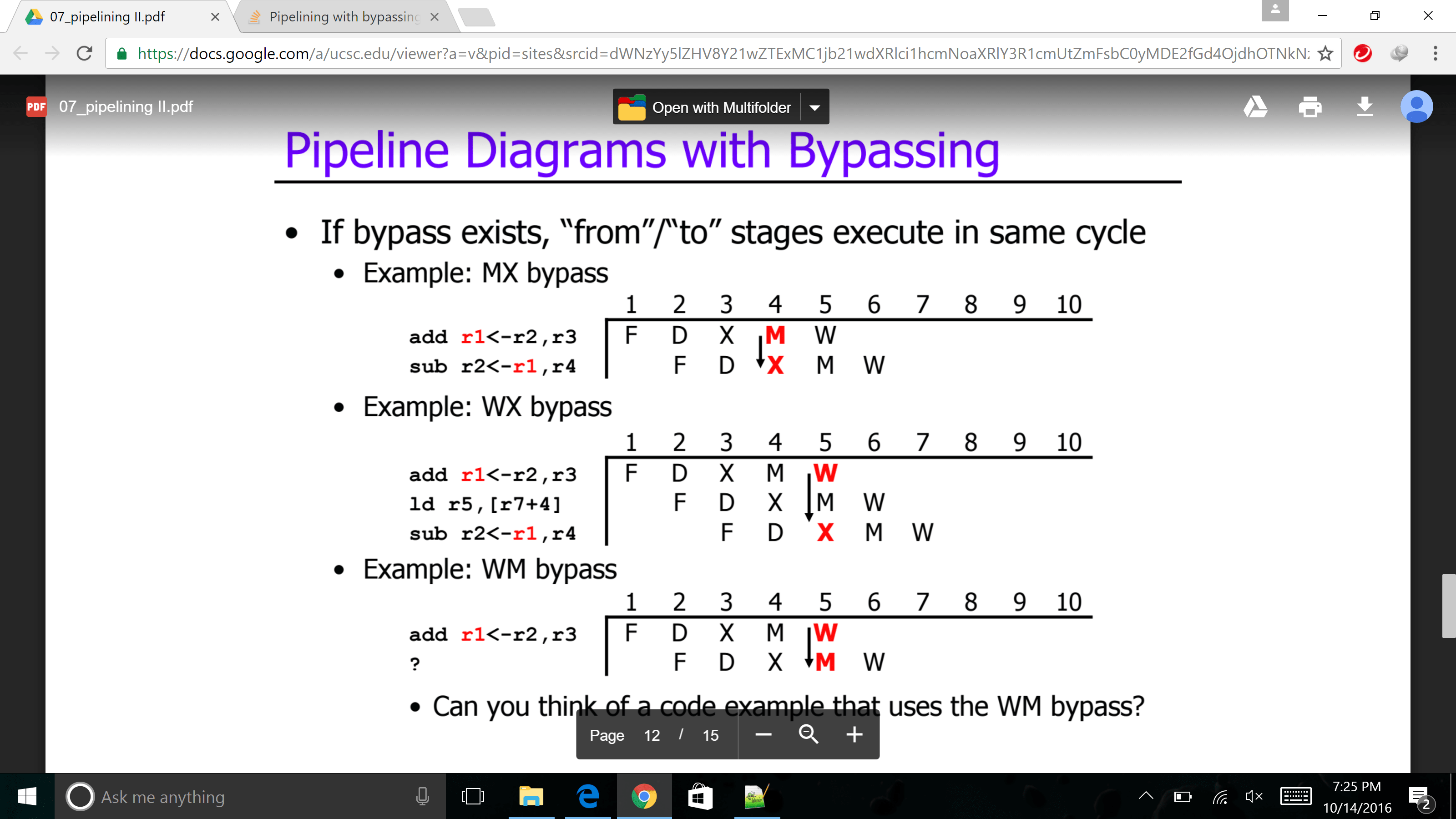The width and height of the screenshot is (1456, 819).
Task: Show hidden system tray icons
Action: (x=1146, y=796)
